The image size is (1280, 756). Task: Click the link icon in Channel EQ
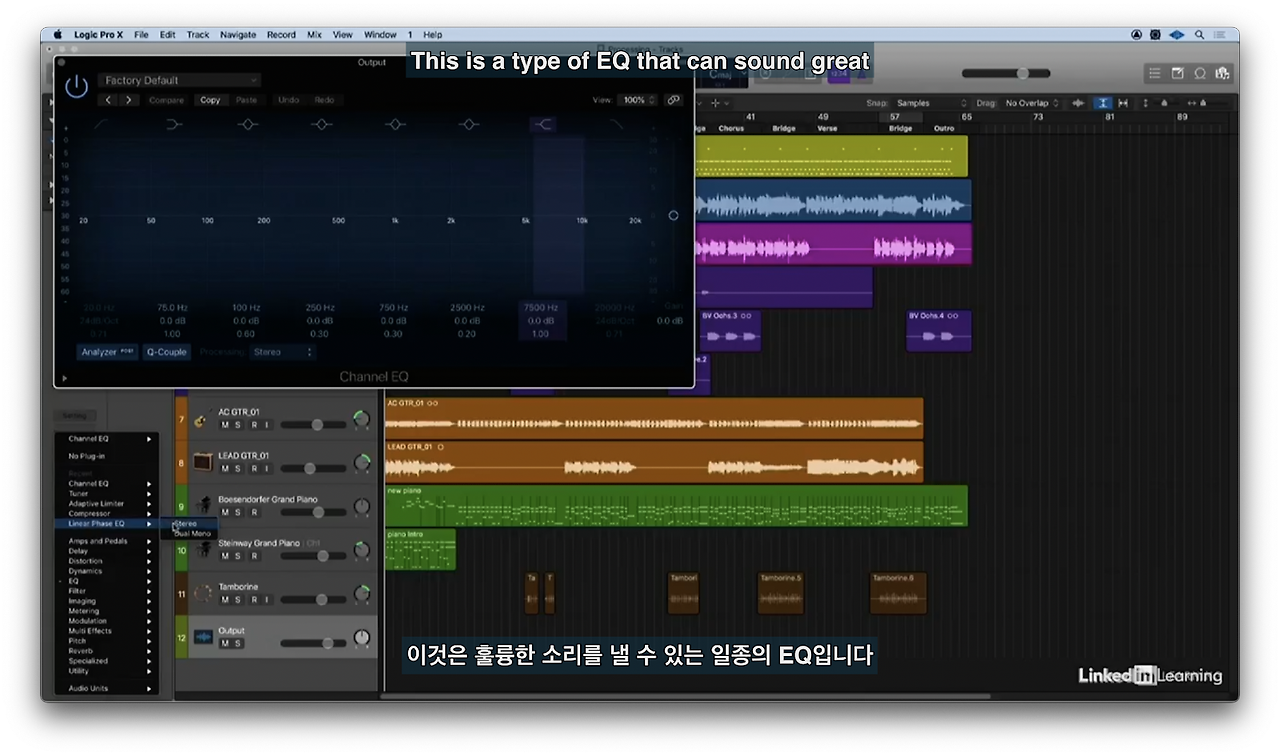[x=673, y=100]
